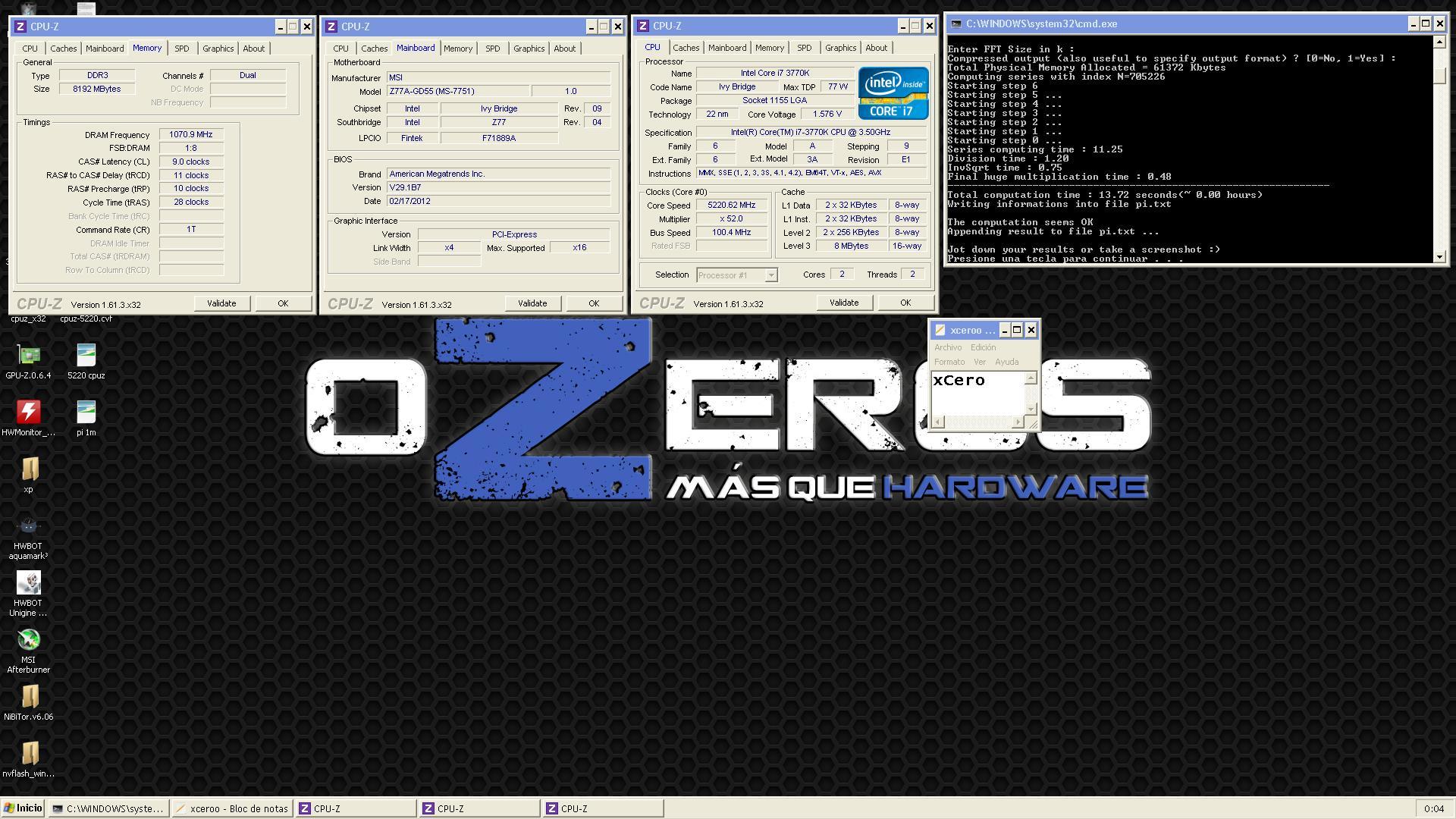Viewport: 1456px width, 819px height.
Task: Switch to cmd.exe taskbar button
Action: pyautogui.click(x=108, y=808)
